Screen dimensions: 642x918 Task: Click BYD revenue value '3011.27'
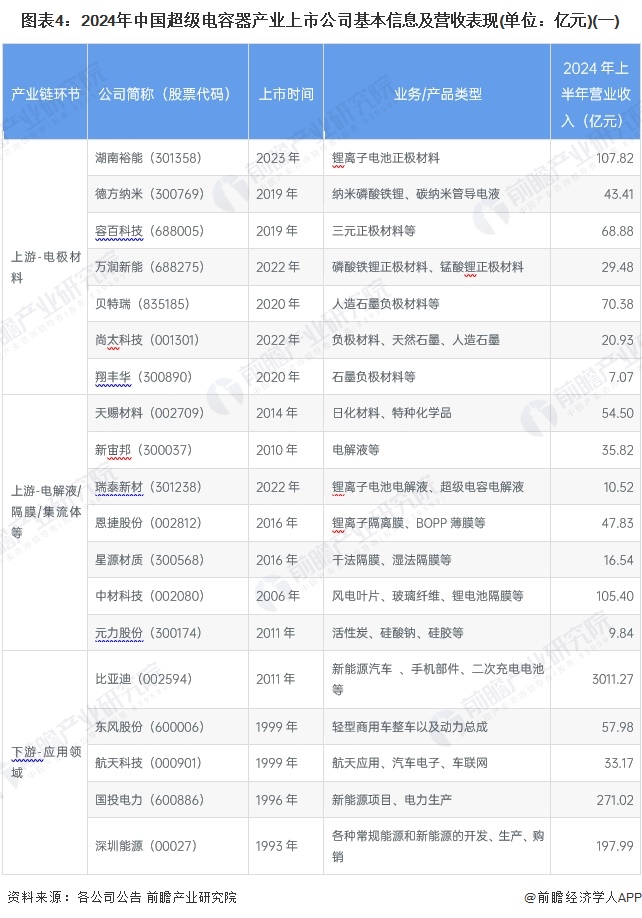pyautogui.click(x=612, y=679)
